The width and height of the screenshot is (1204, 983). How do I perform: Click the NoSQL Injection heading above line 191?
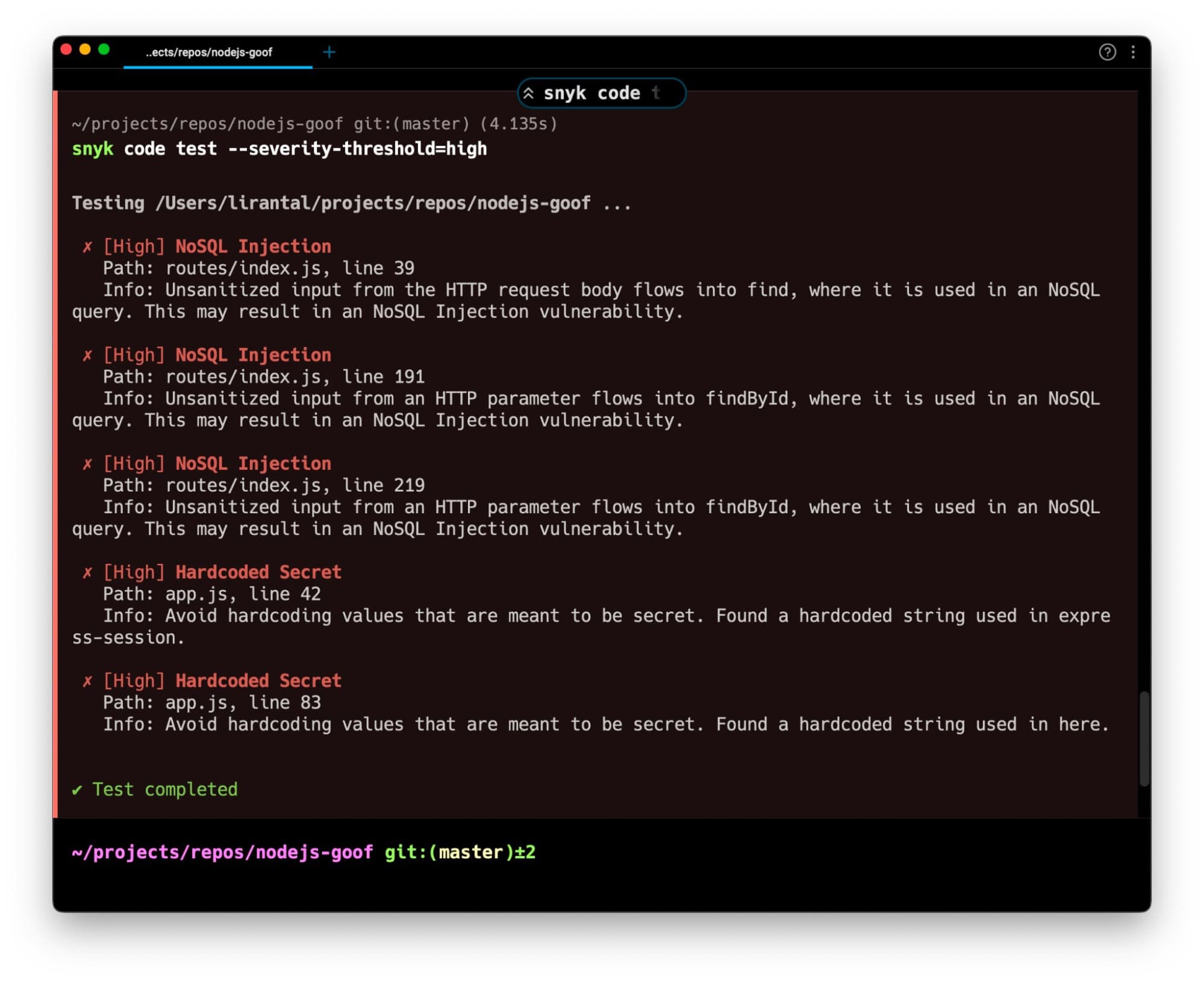click(x=253, y=355)
